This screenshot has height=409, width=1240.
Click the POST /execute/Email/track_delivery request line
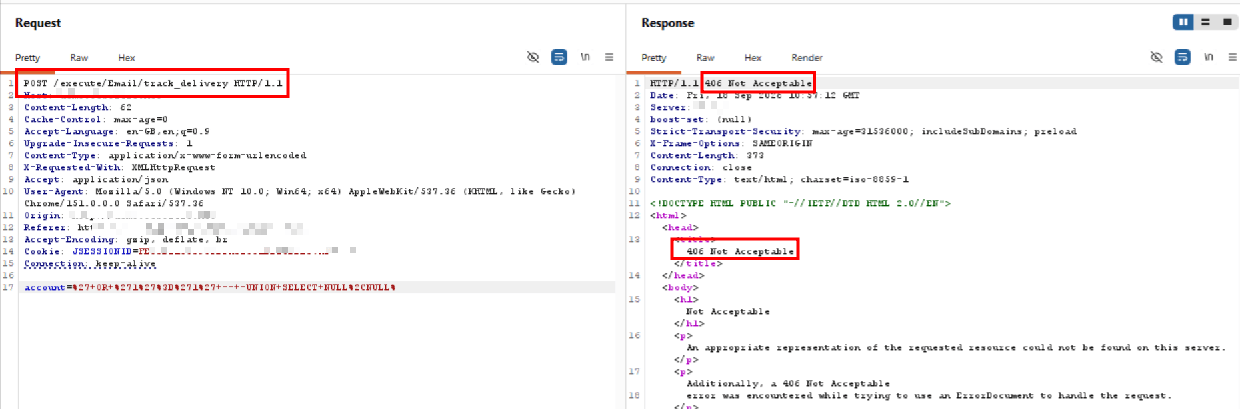(154, 83)
